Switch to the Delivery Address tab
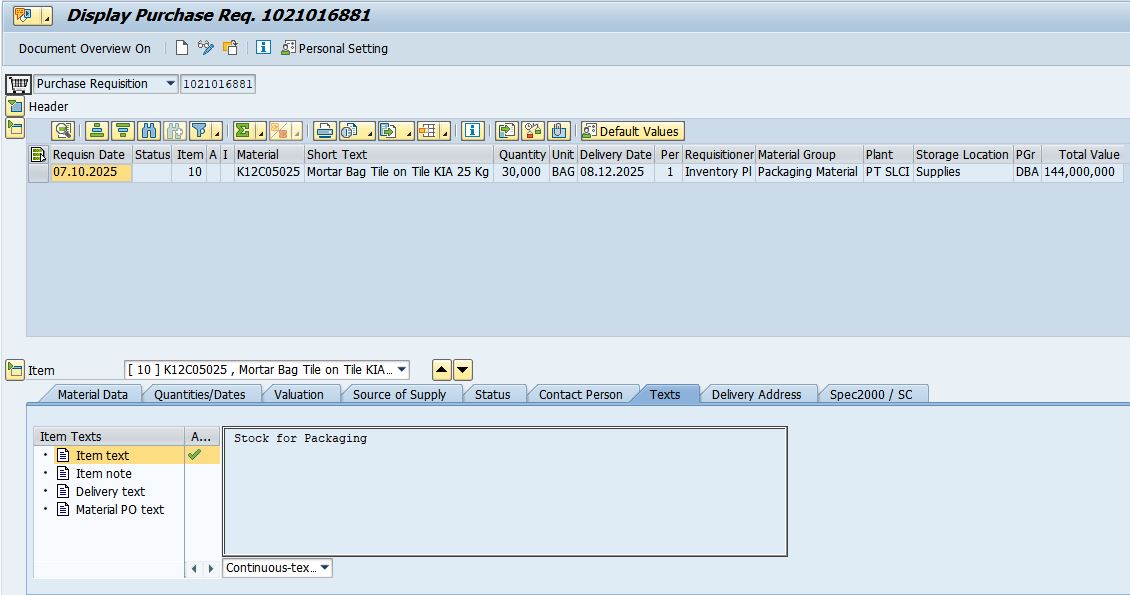The height and width of the screenshot is (595, 1130). 756,394
